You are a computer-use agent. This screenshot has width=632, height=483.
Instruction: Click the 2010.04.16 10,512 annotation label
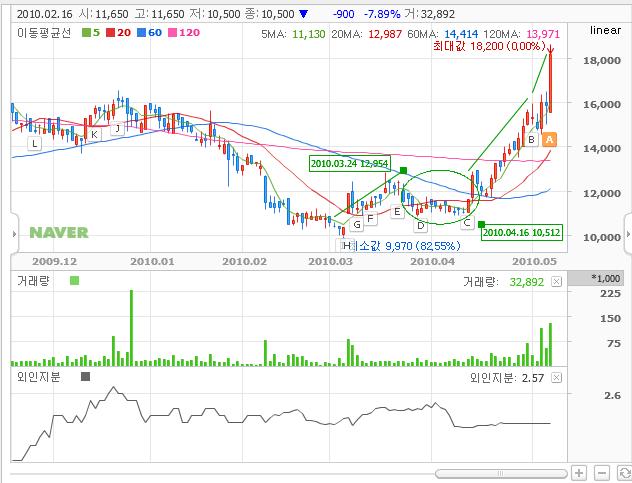coord(520,232)
